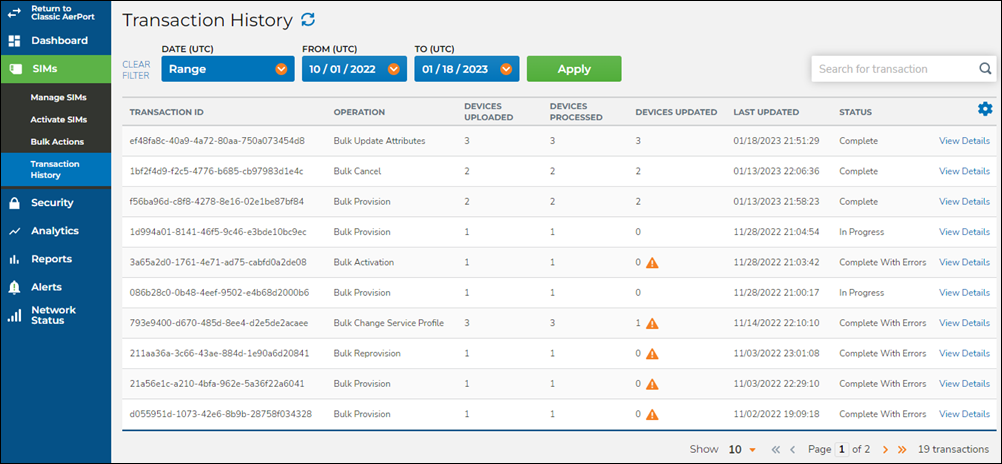
Task: Click the Operation column header
Action: point(359,112)
